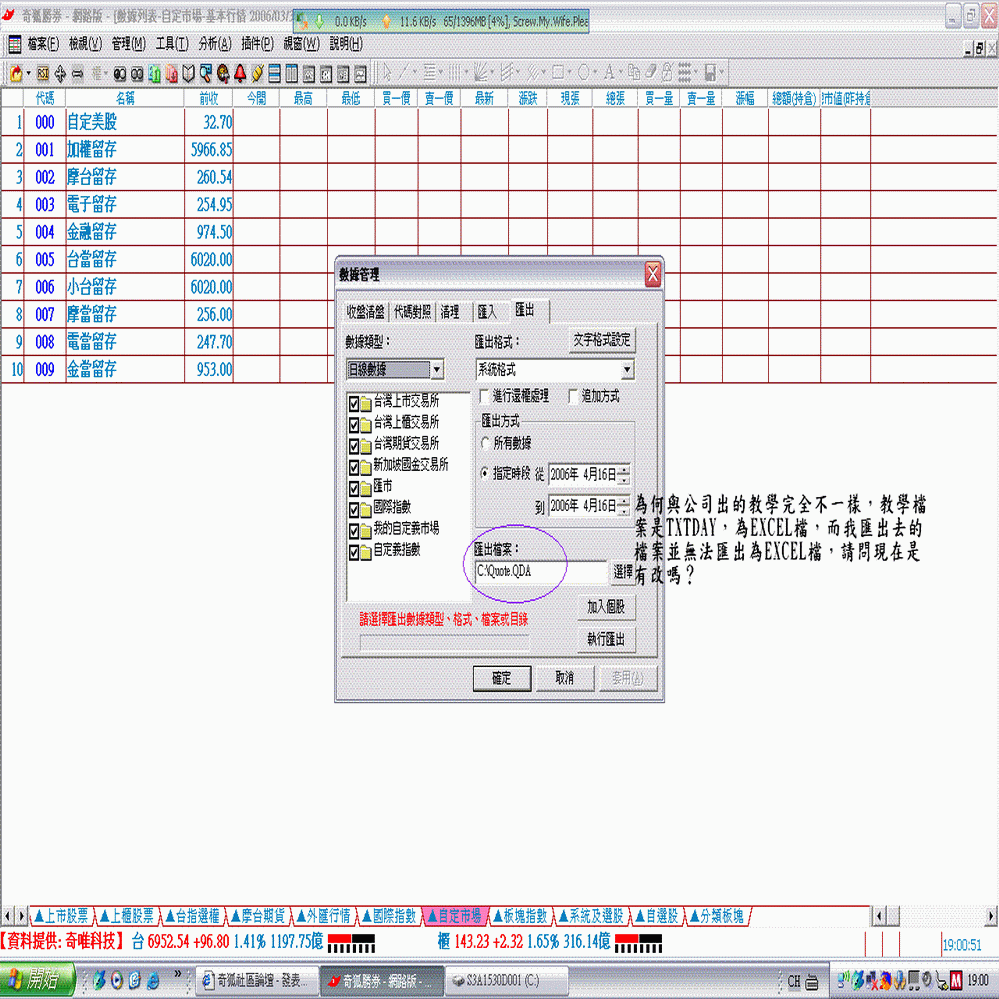Open the 數據類型 日線數據 dropdown
This screenshot has height=999, width=999.
(437, 370)
